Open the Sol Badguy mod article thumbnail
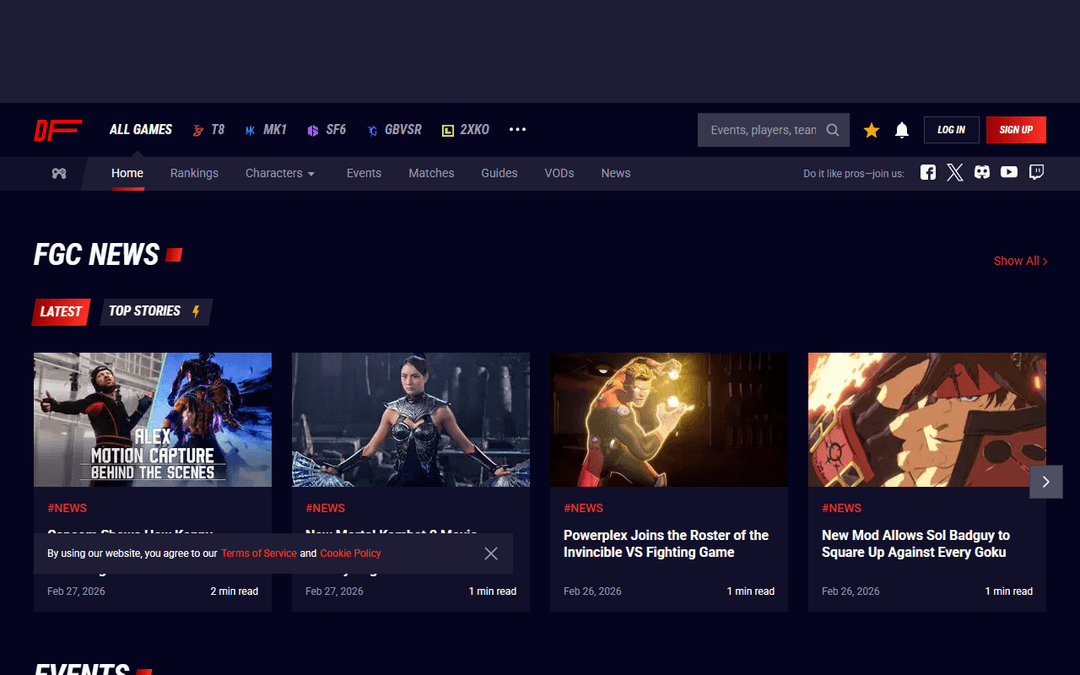 [927, 420]
